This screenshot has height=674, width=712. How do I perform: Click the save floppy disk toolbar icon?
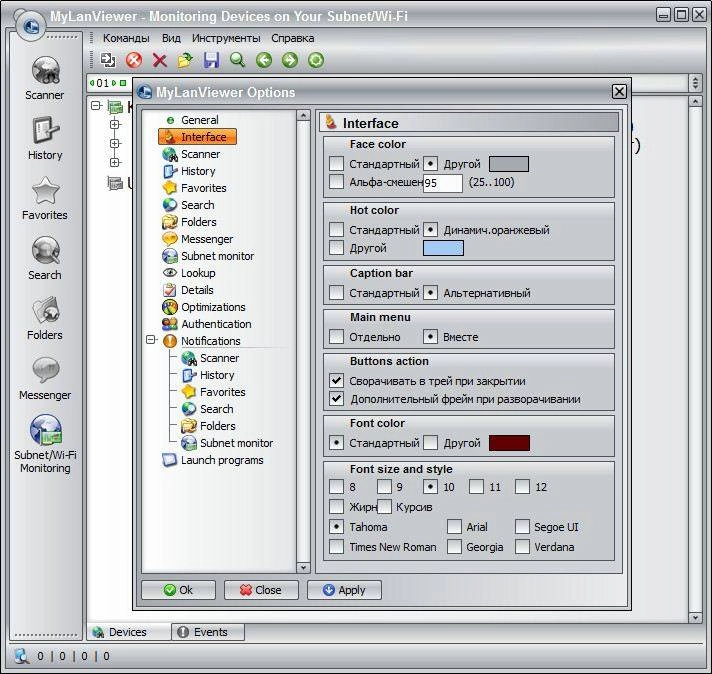[211, 59]
